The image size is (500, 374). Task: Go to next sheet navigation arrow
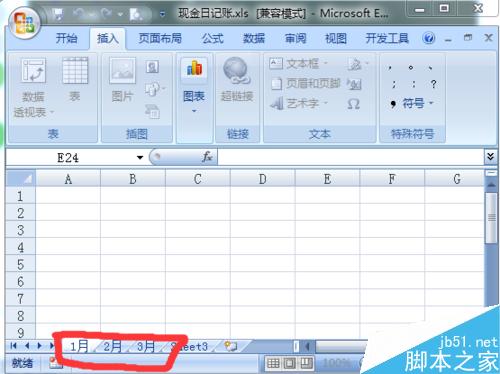40,346
